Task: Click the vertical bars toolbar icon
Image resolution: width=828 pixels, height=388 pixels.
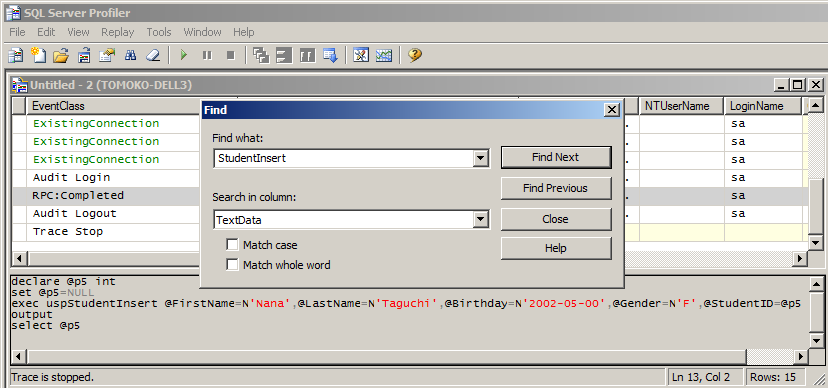Action: pyautogui.click(x=307, y=55)
